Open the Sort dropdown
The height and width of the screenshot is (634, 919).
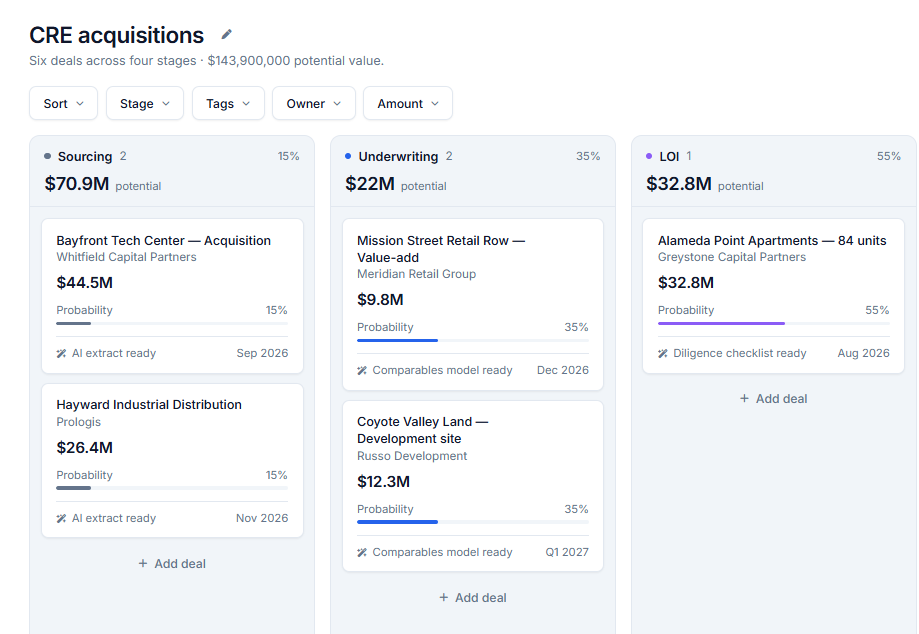click(x=63, y=104)
